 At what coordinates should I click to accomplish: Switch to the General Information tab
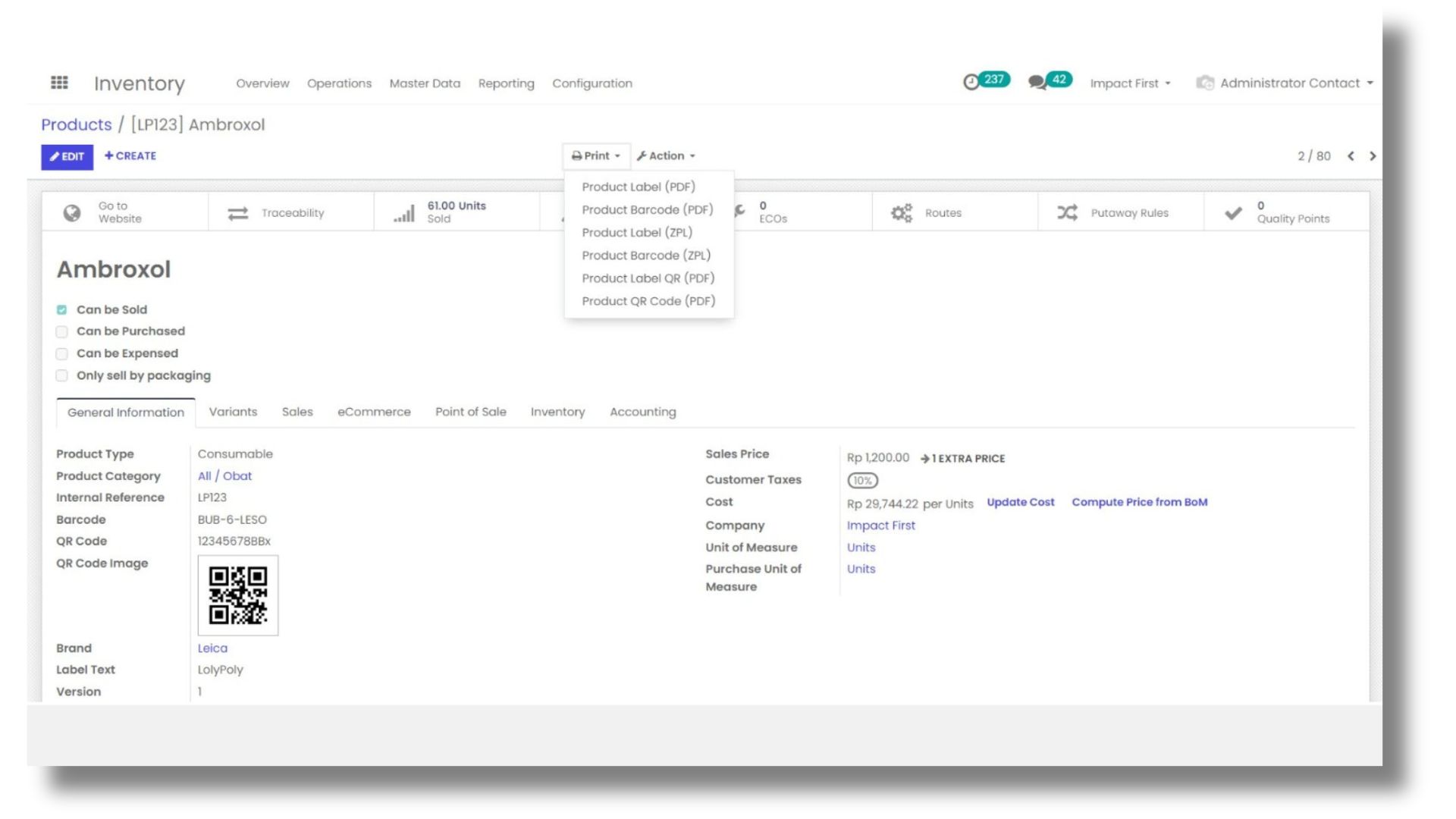click(x=126, y=412)
